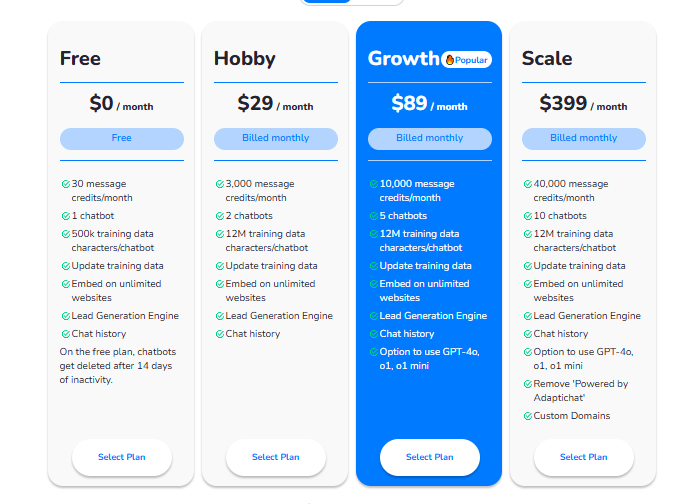
Task: Click checkmark next to Hobby Chat history
Action: (x=220, y=334)
